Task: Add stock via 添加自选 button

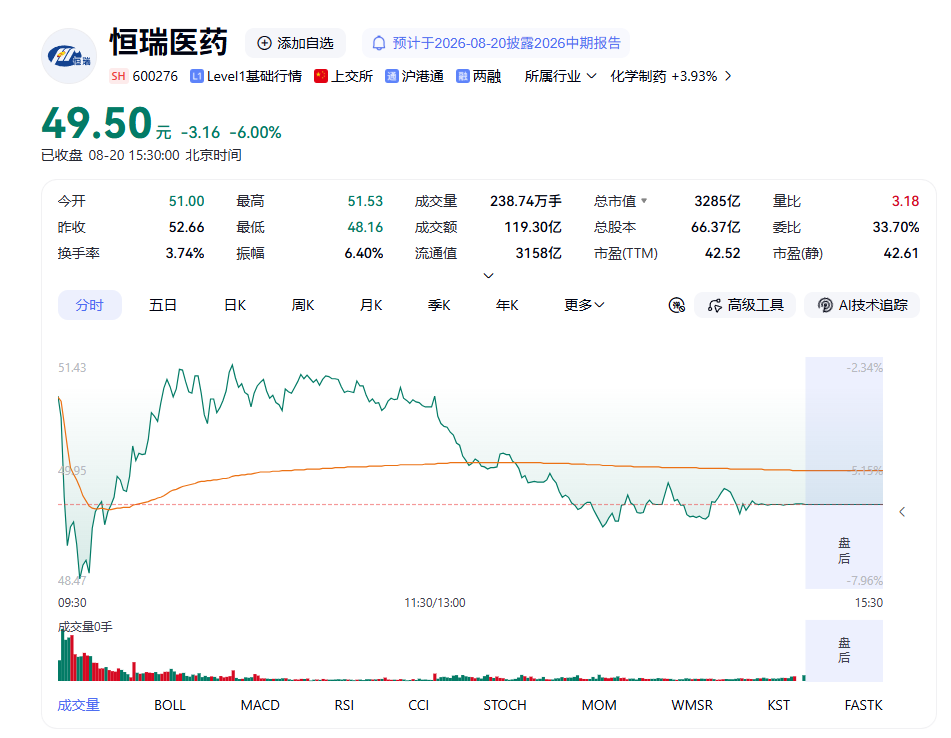Action: [x=295, y=43]
